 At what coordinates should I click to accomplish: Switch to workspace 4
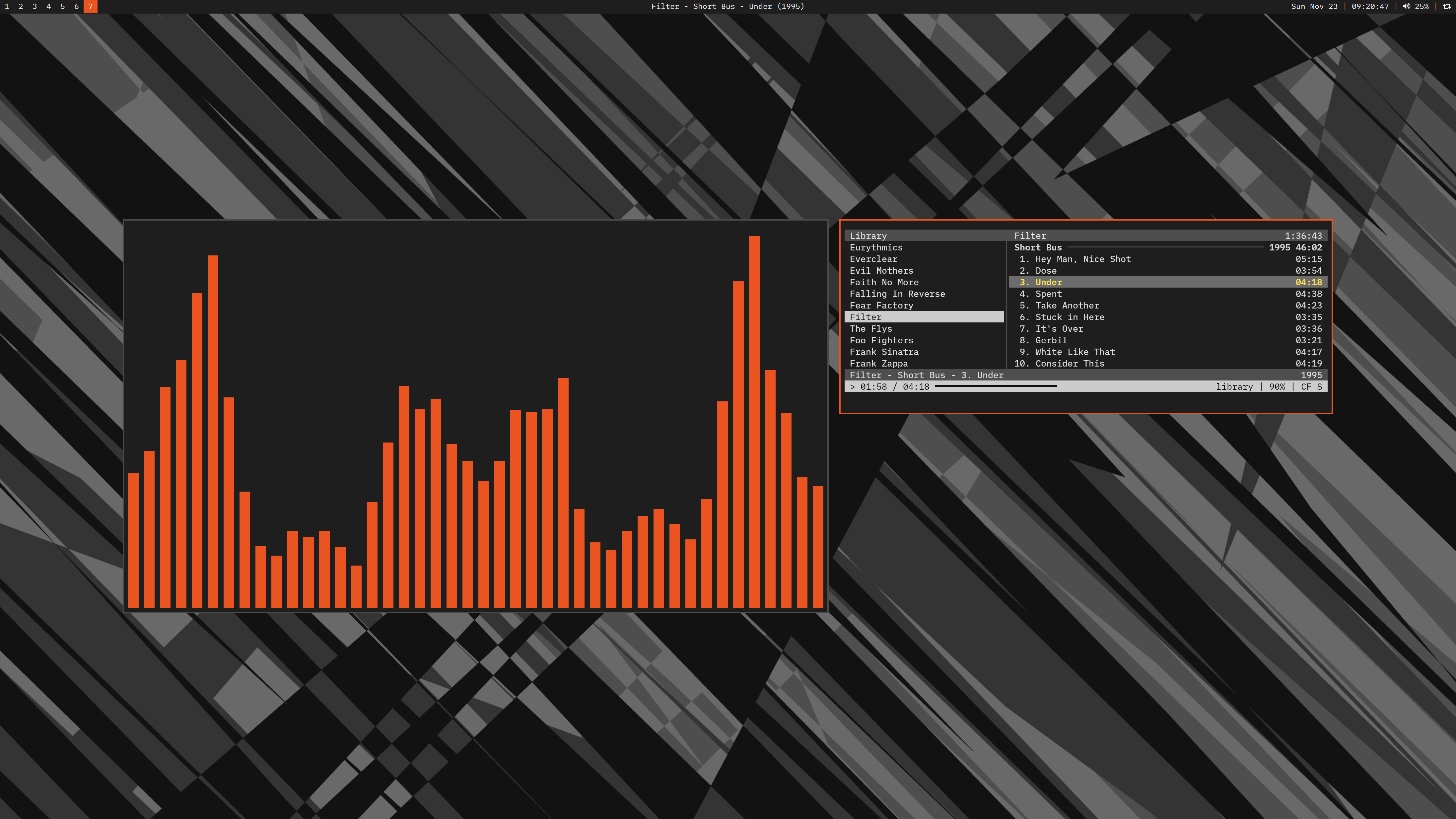(49, 6)
